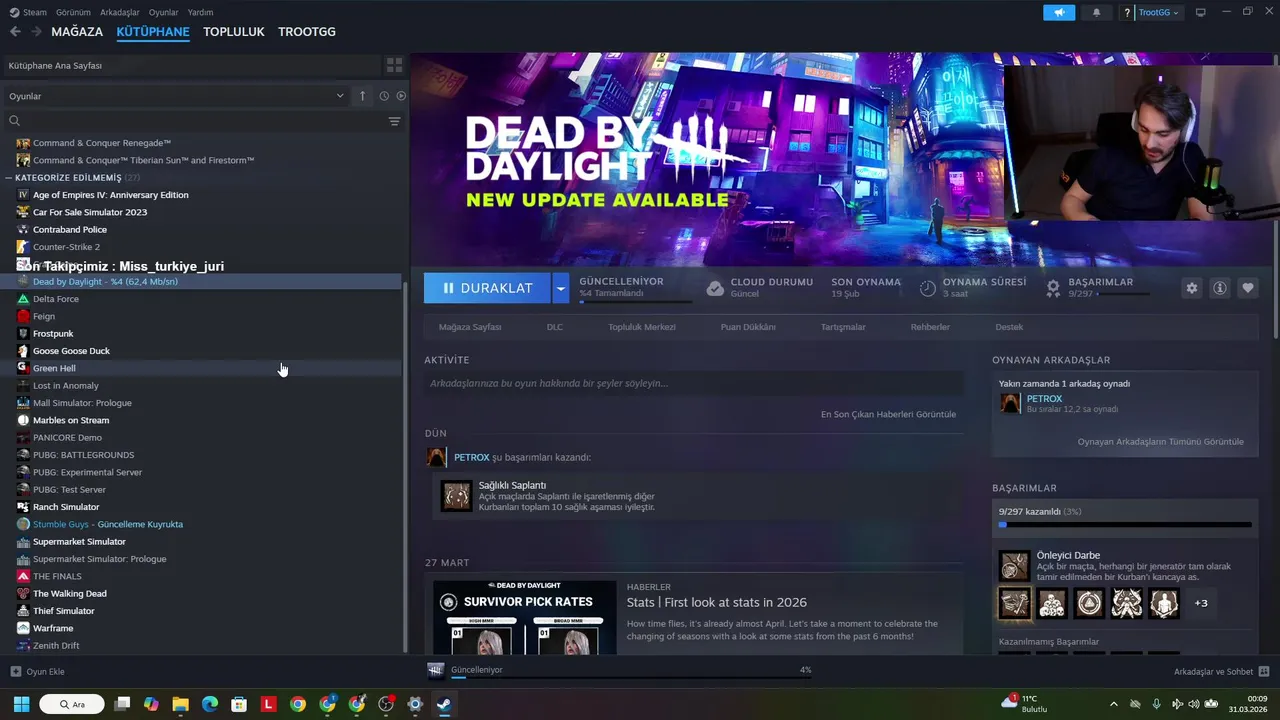Open the Mağaza Sayfası link
The image size is (1280, 720).
tap(470, 327)
